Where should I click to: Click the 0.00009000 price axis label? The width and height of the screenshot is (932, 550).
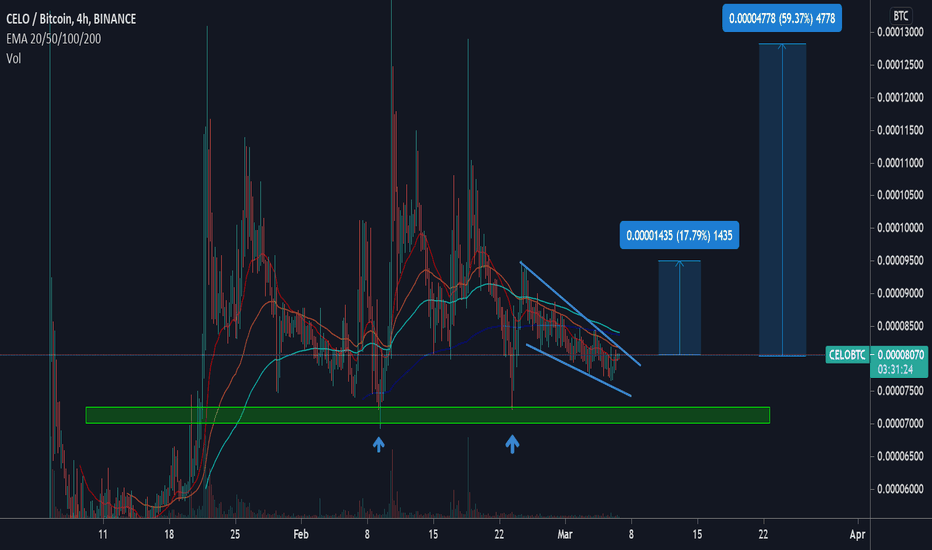coord(900,293)
